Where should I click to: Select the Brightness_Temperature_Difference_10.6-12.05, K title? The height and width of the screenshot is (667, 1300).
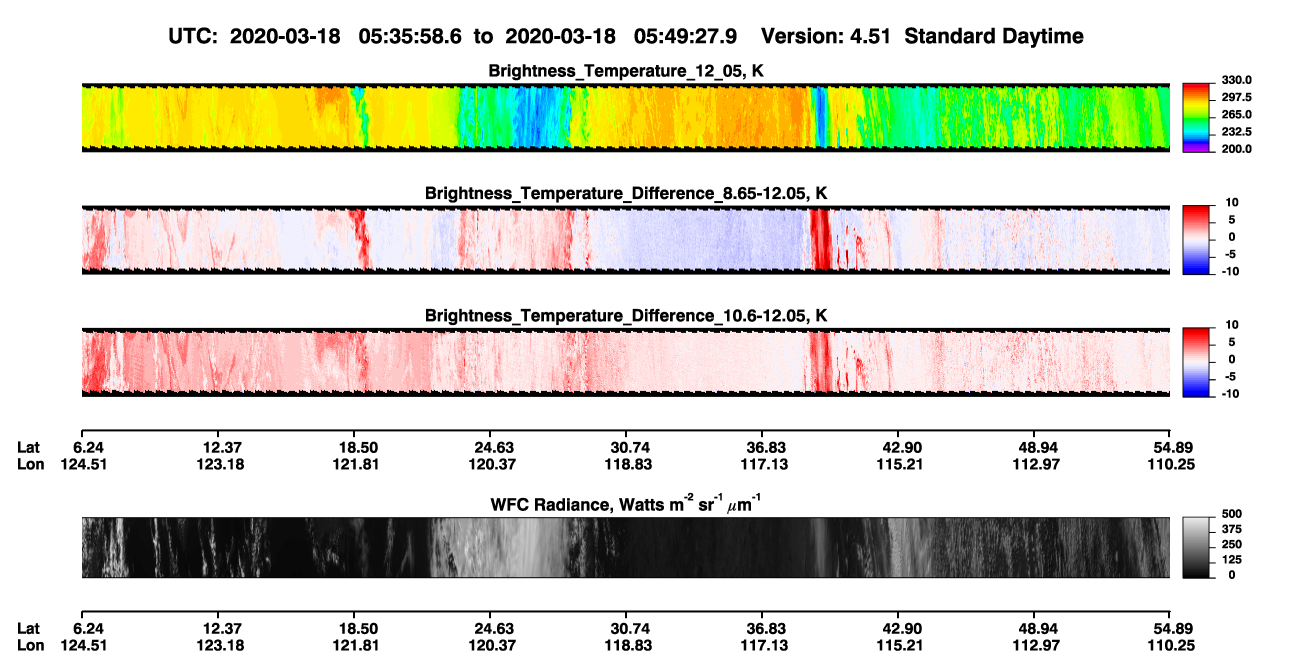pos(626,315)
